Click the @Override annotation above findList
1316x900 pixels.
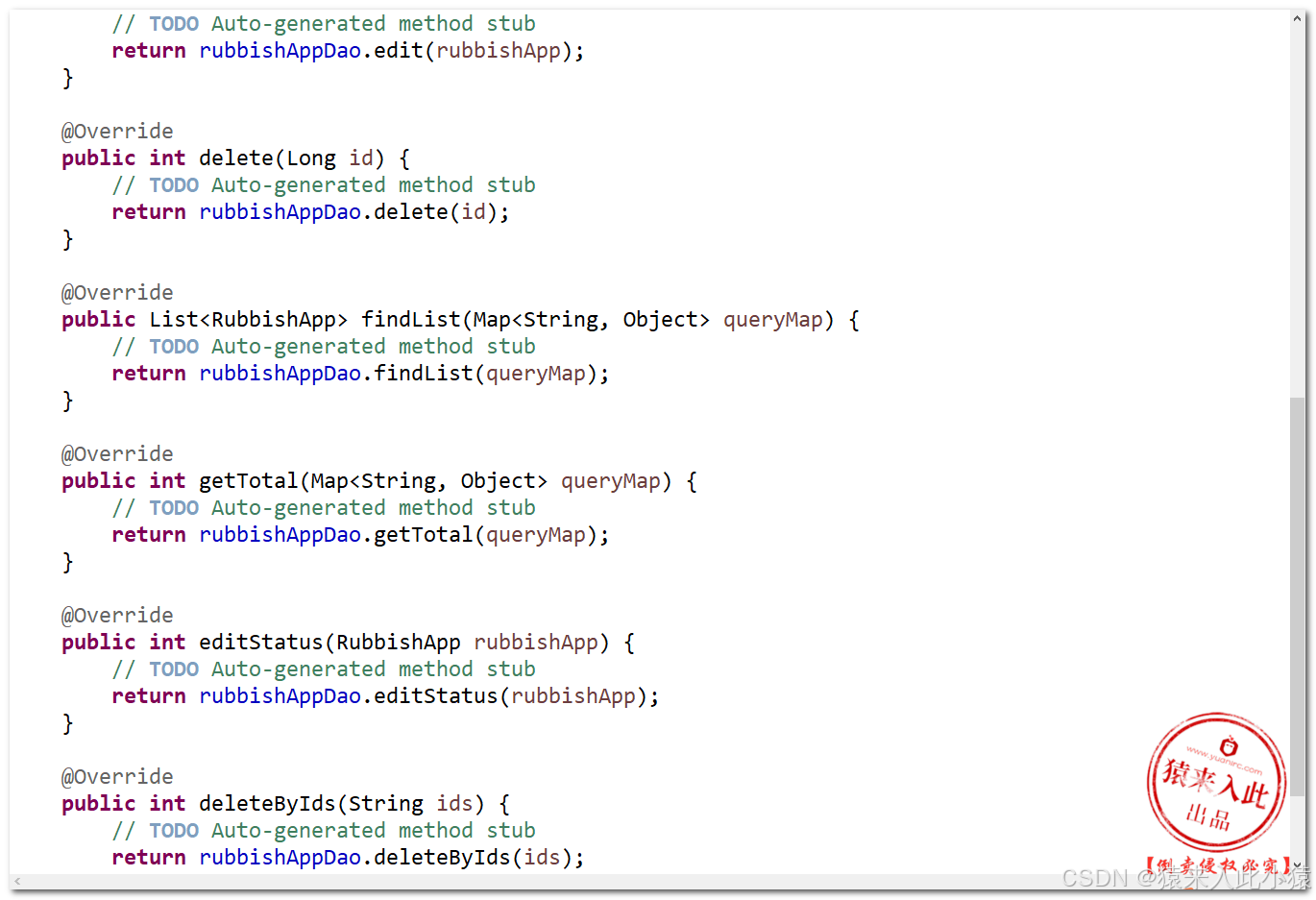coord(117,293)
